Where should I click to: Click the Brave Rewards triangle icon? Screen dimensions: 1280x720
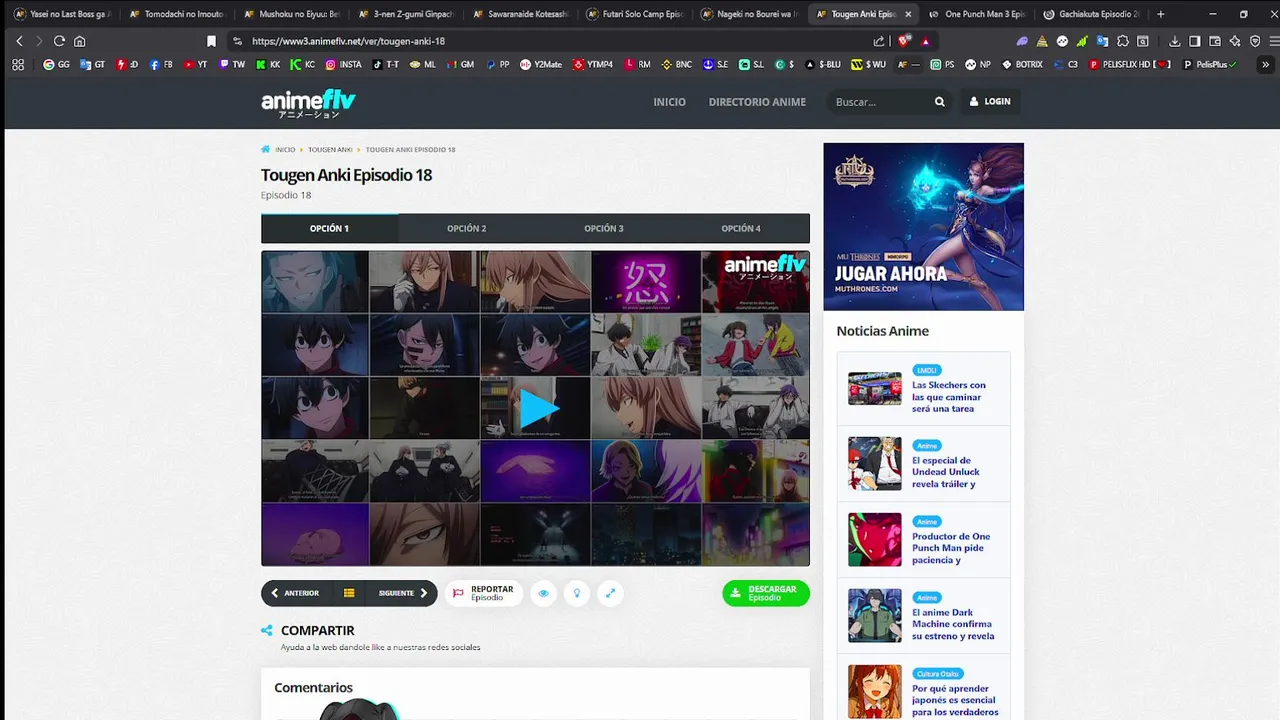click(926, 41)
